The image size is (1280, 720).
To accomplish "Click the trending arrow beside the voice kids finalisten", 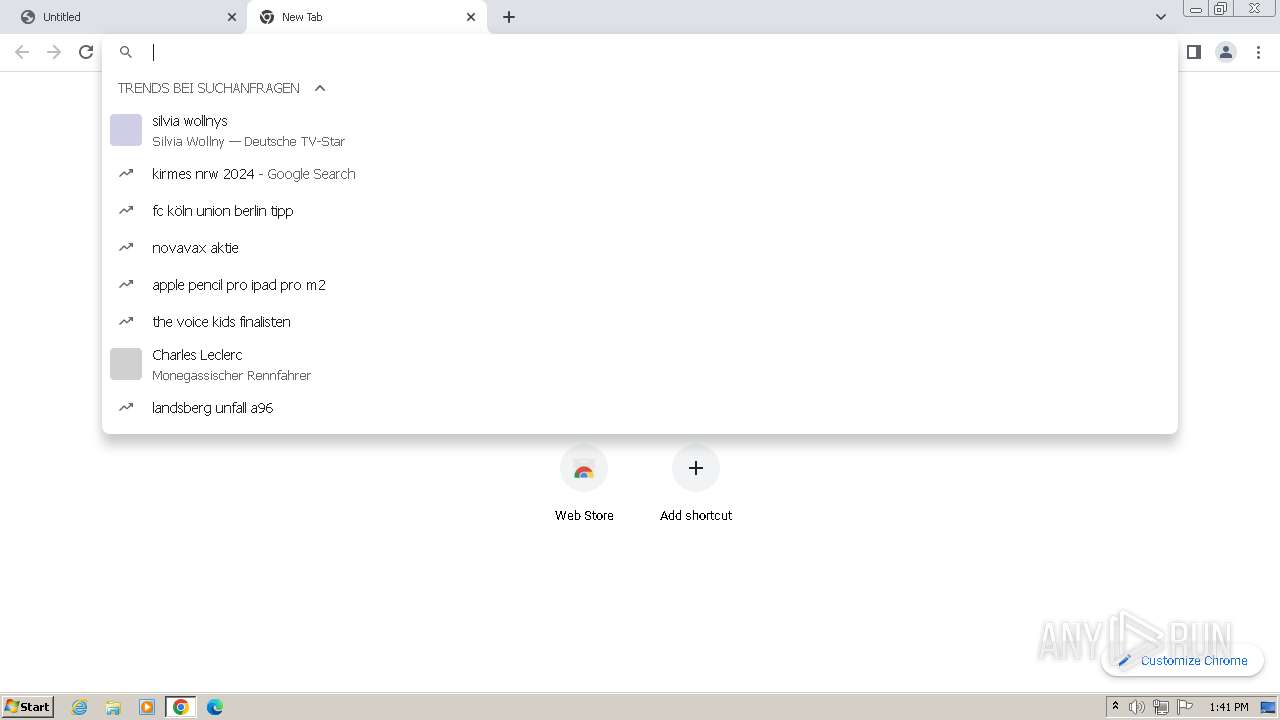I will click(126, 321).
